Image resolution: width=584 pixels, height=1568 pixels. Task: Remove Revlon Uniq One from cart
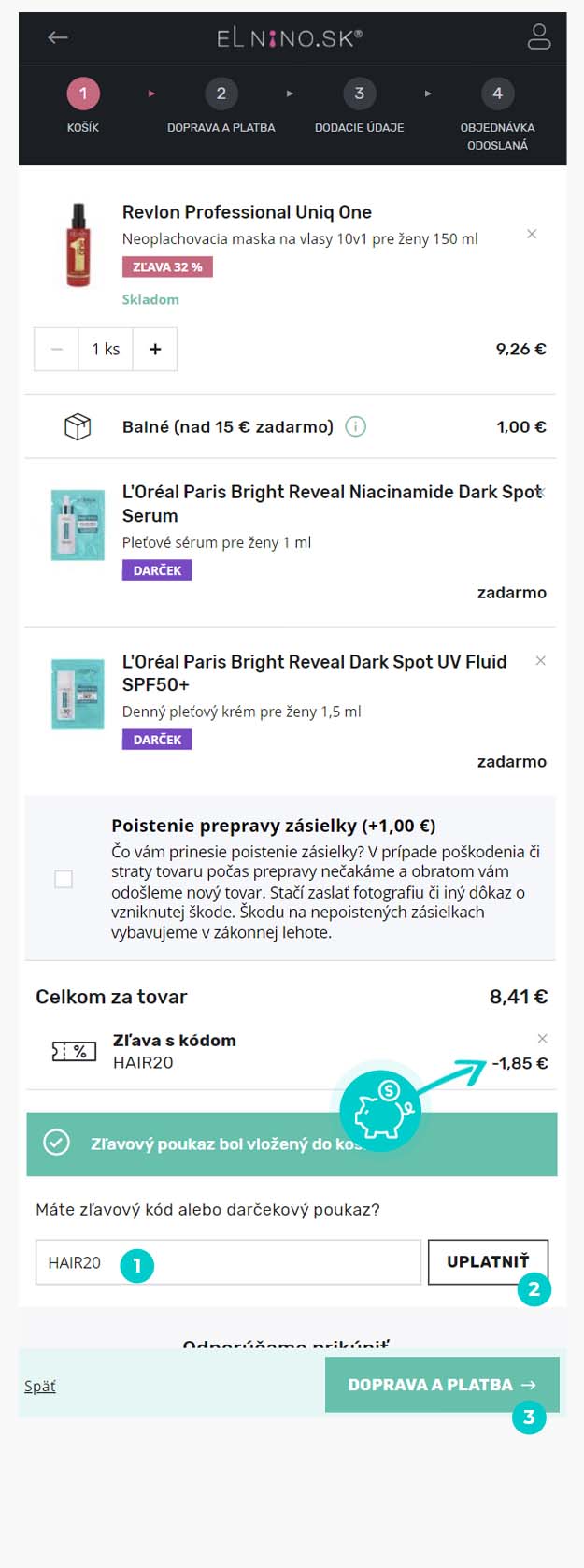[532, 234]
